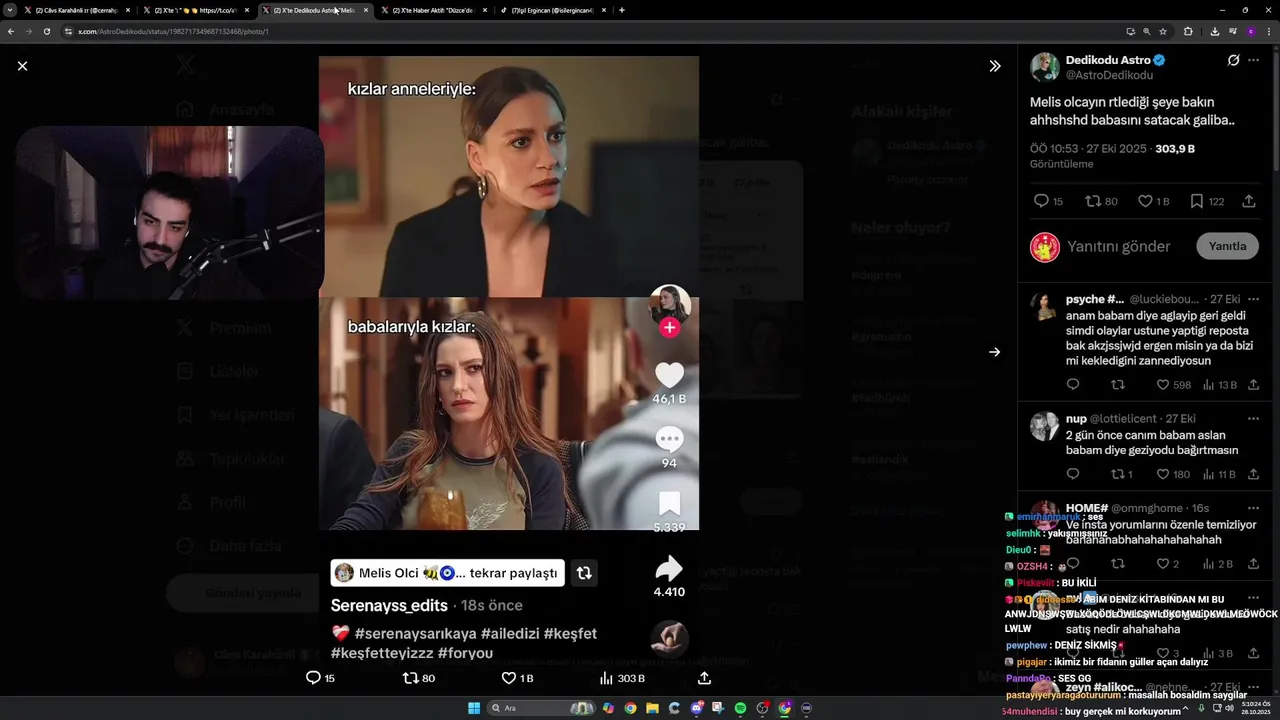Select the X'te Dedikodu Astro tab
Image resolution: width=1280 pixels, height=720 pixels.
point(314,10)
